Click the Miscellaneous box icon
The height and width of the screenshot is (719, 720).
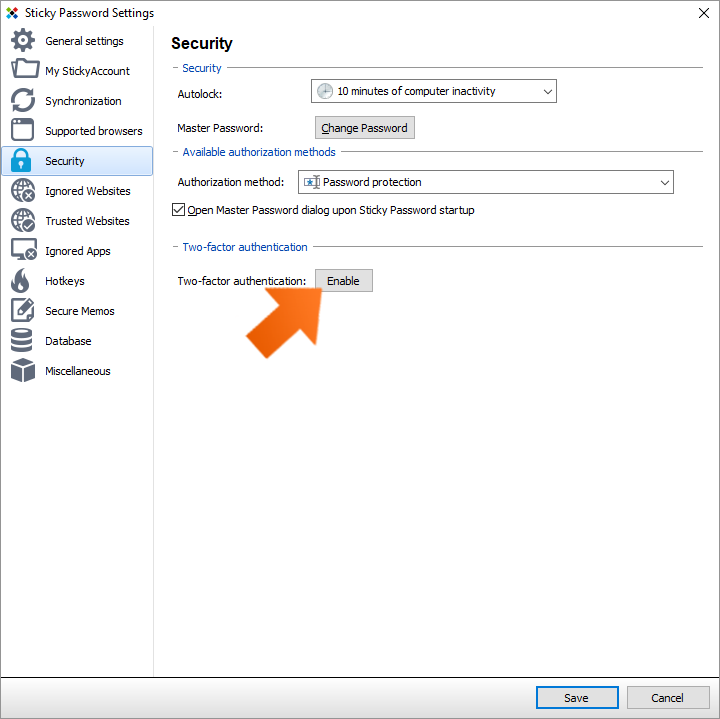coord(23,370)
